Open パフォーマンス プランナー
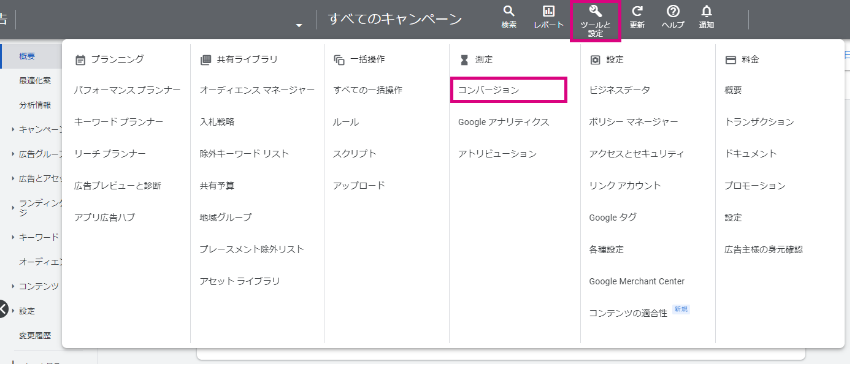 pos(127,90)
